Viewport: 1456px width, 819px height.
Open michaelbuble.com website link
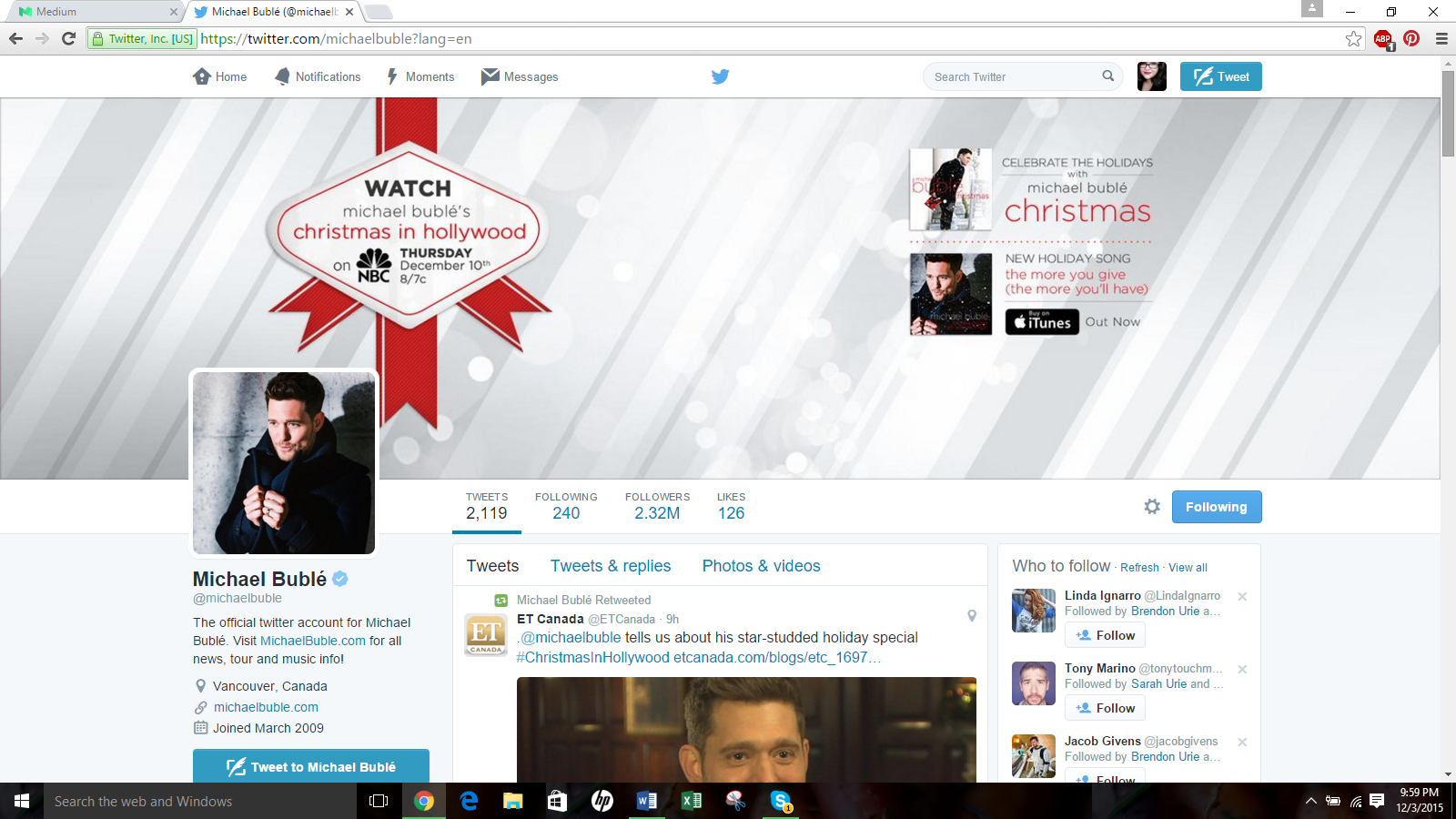coord(266,707)
